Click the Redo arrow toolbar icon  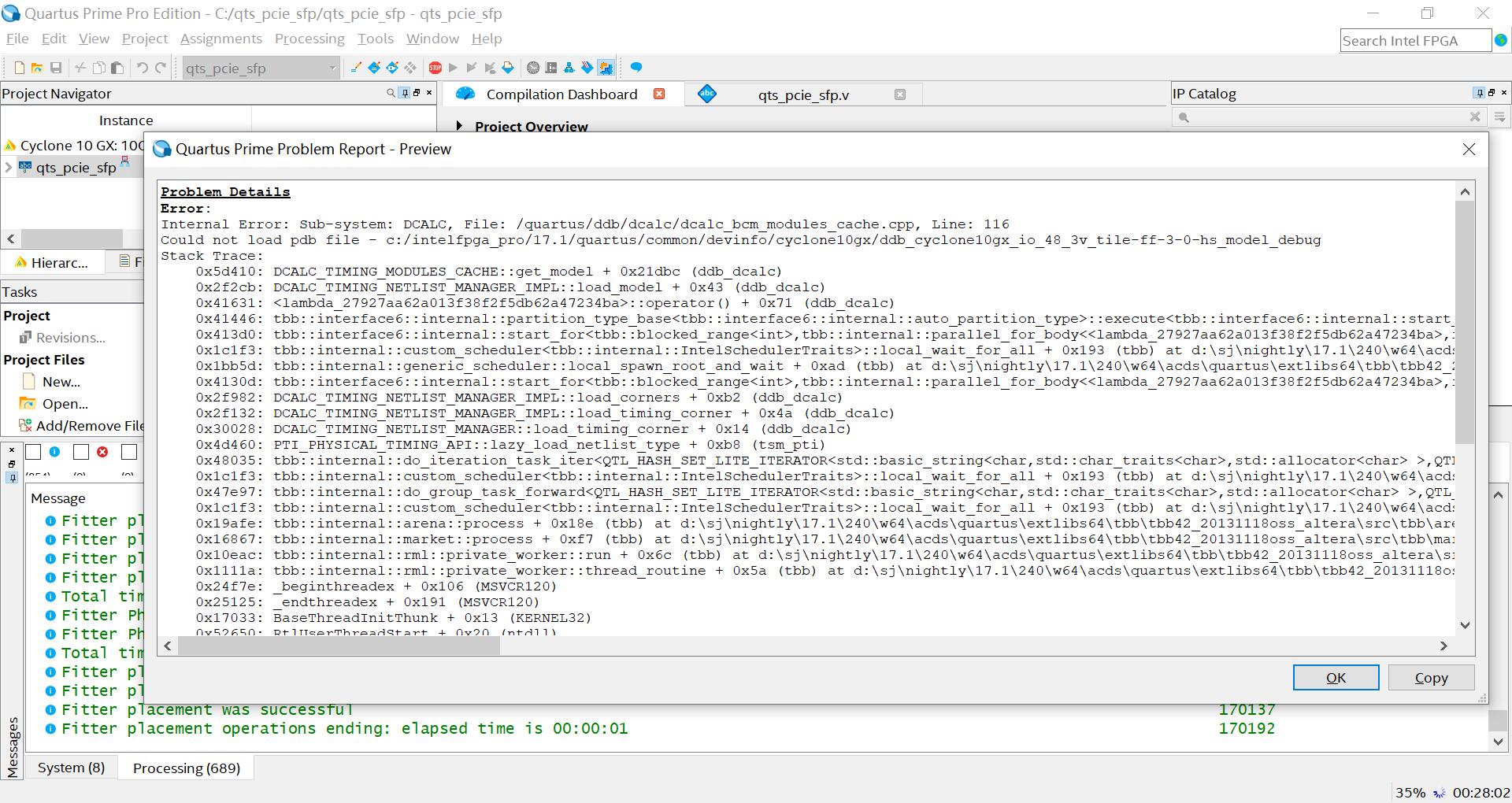(161, 68)
